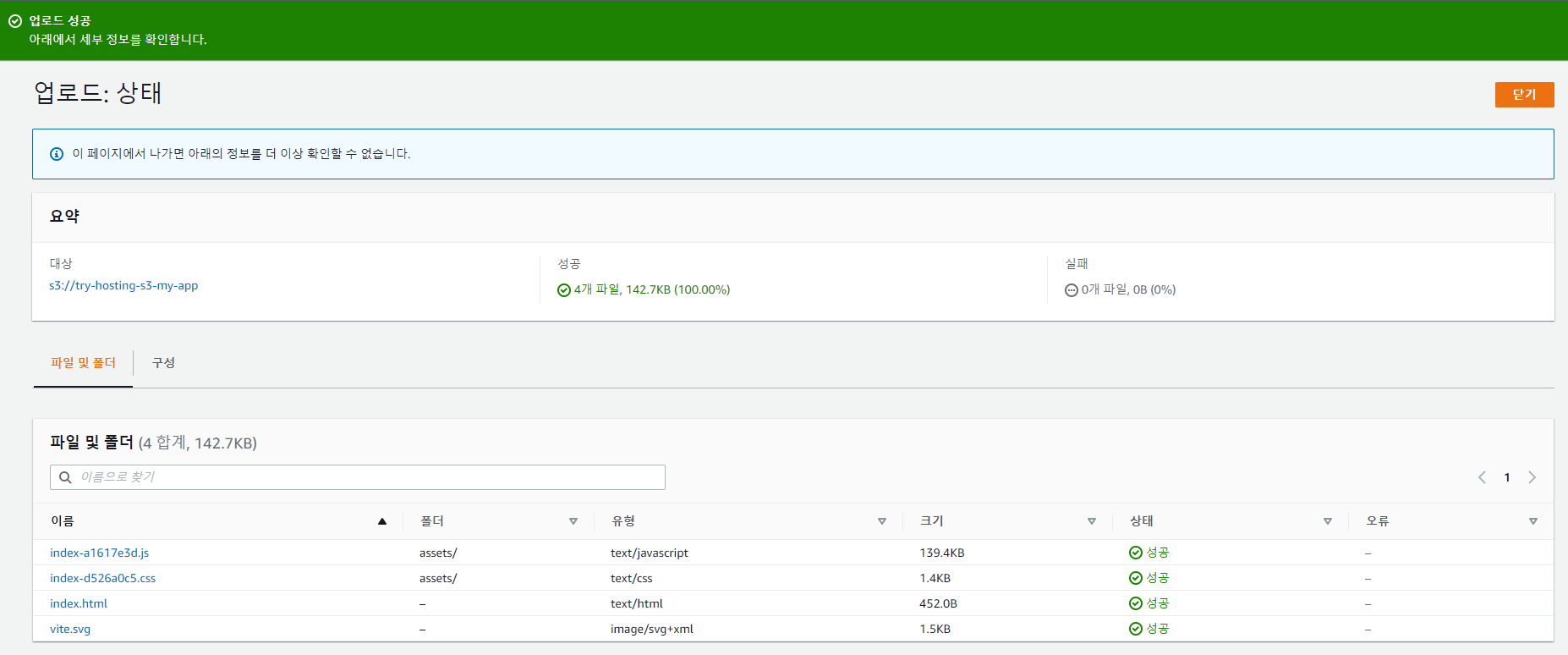This screenshot has width=1568, height=655.
Task: Open vite.svg file link
Action: pyautogui.click(x=70, y=629)
